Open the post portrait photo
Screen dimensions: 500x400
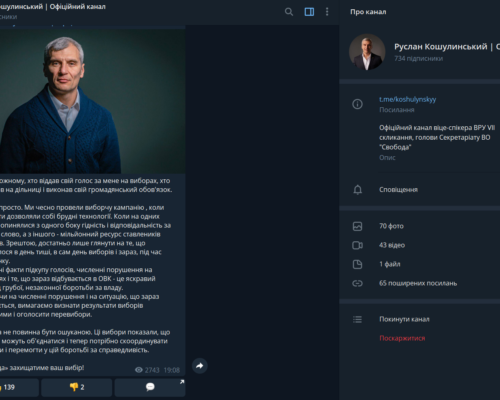93,101
